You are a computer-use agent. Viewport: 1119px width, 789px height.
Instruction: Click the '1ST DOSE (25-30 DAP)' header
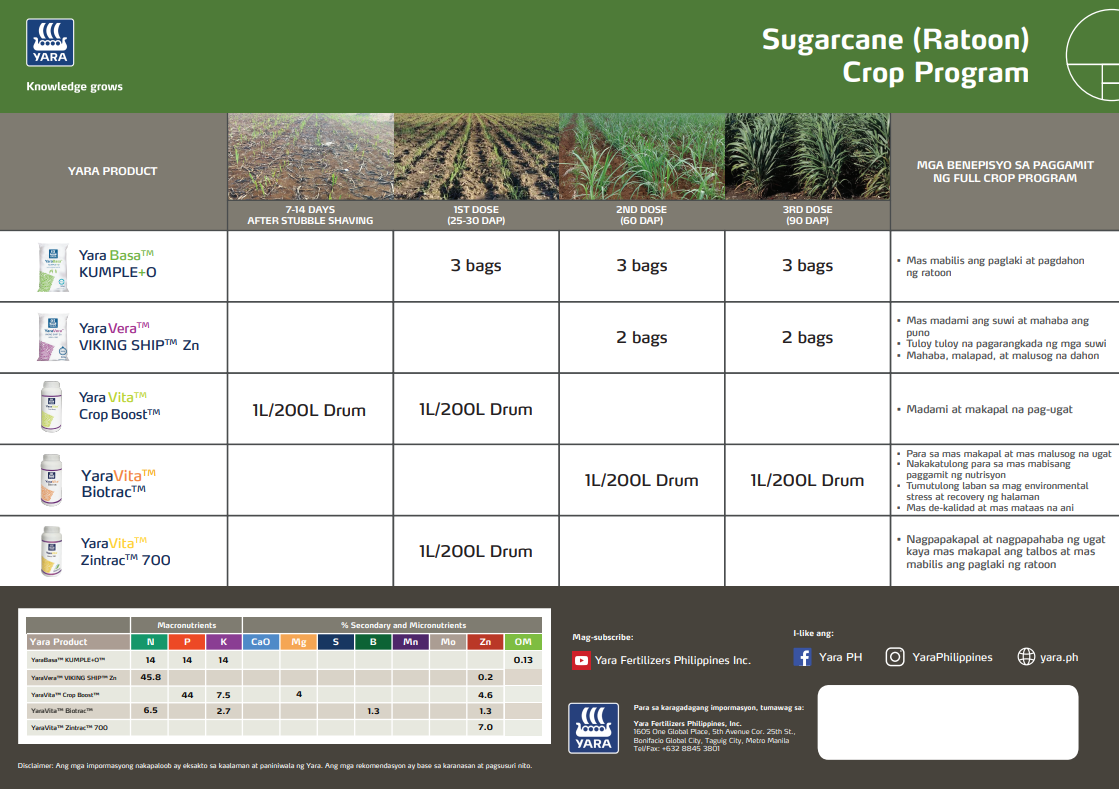(x=476, y=215)
